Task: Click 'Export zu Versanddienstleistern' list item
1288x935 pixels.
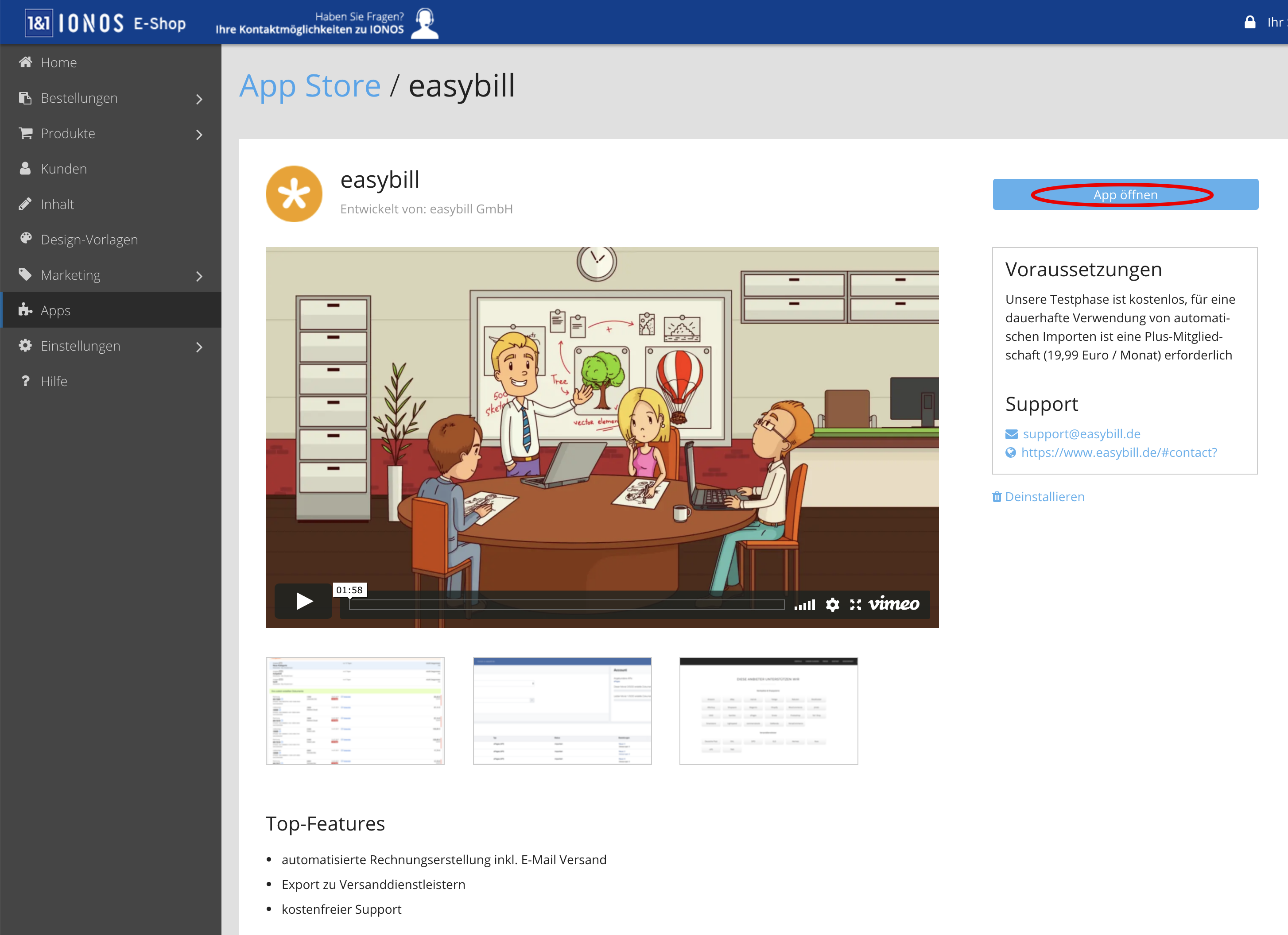Action: [x=374, y=885]
